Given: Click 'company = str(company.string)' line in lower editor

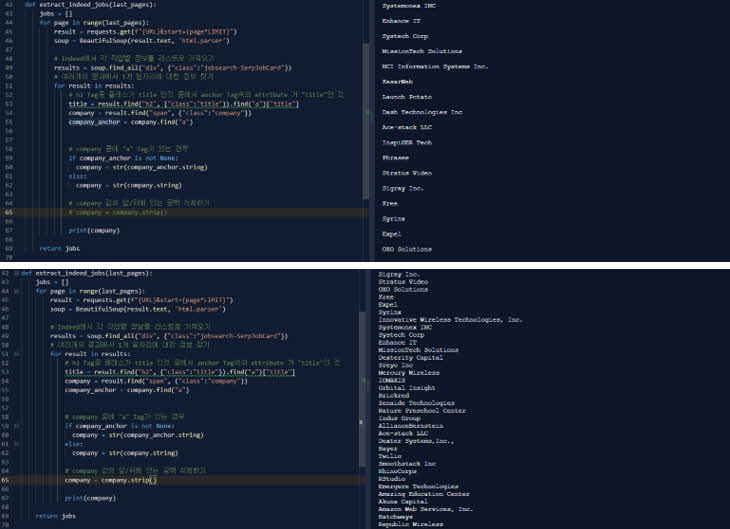Looking at the screenshot, I should coord(125,453).
